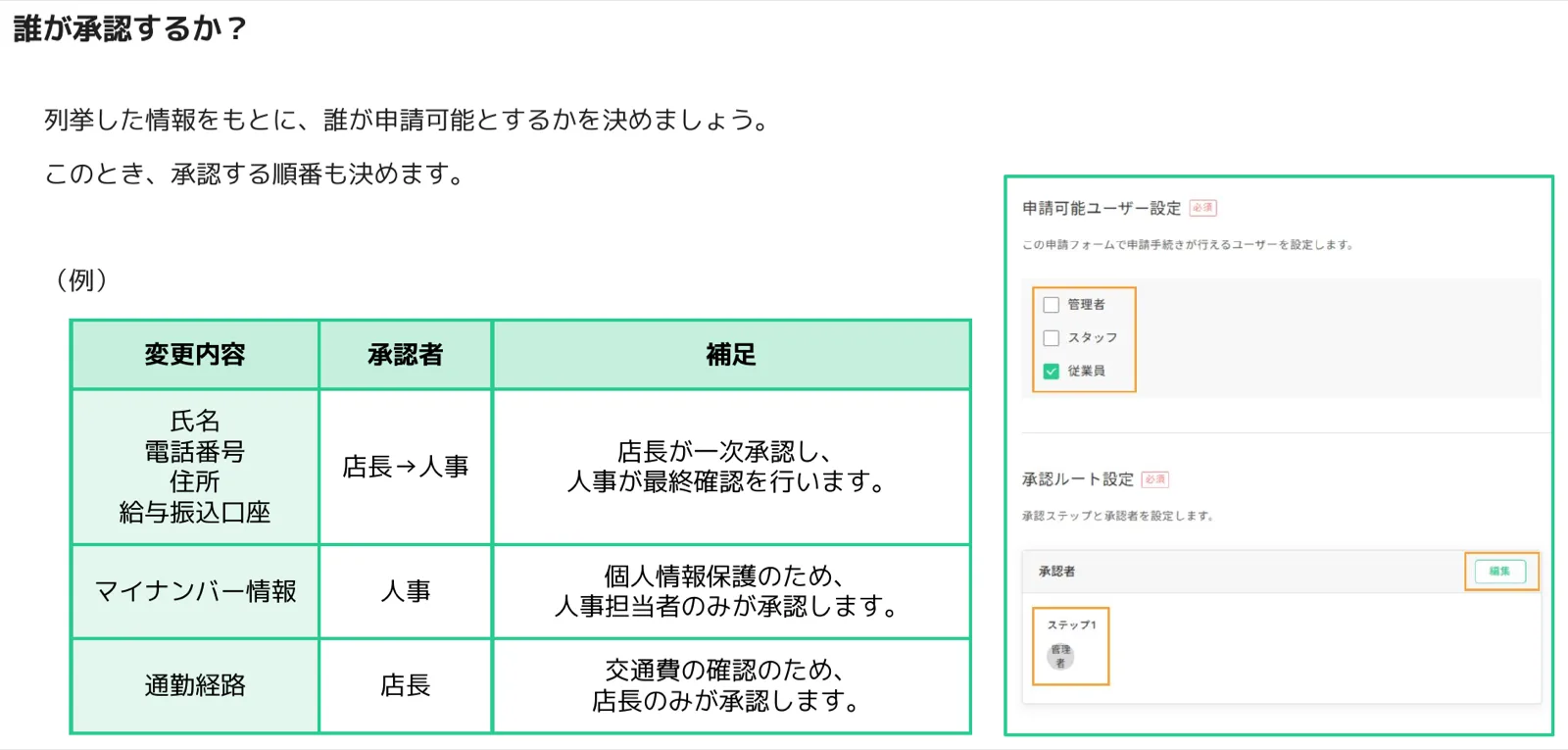Click the 編集 button in 承認者 panel
The width and height of the screenshot is (1568, 750).
tap(1500, 572)
